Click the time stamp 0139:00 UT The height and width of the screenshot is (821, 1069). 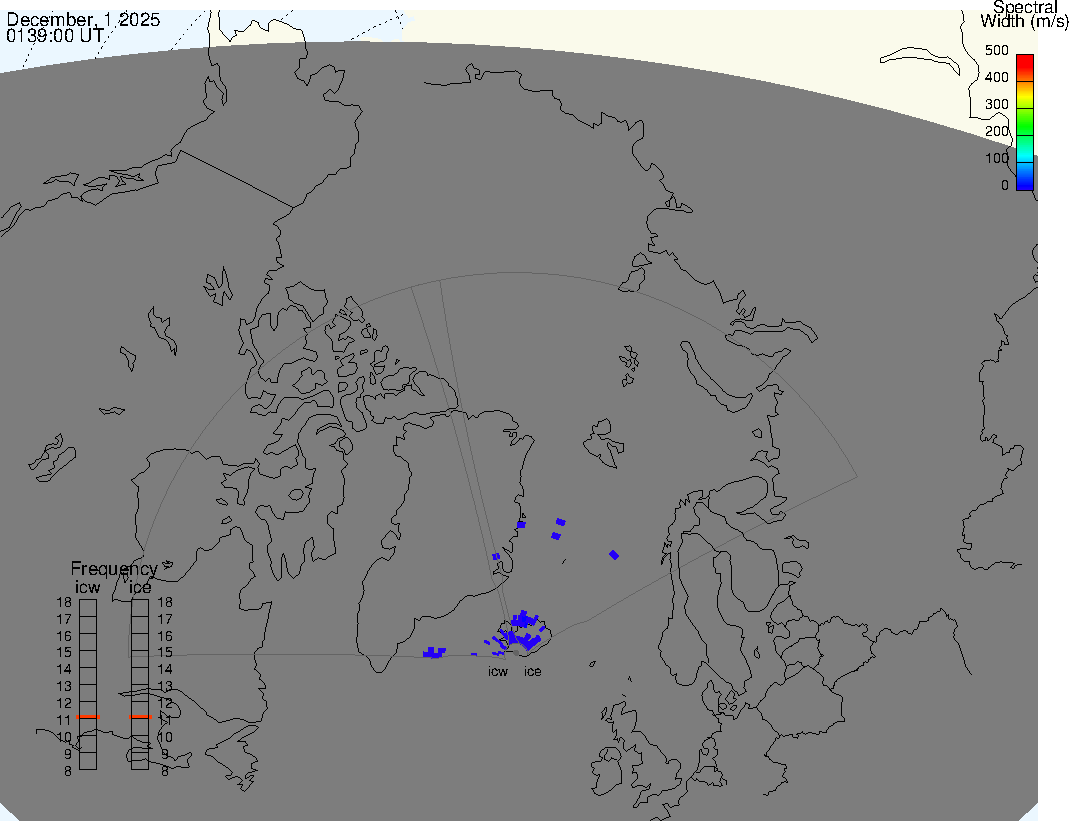[x=55, y=35]
